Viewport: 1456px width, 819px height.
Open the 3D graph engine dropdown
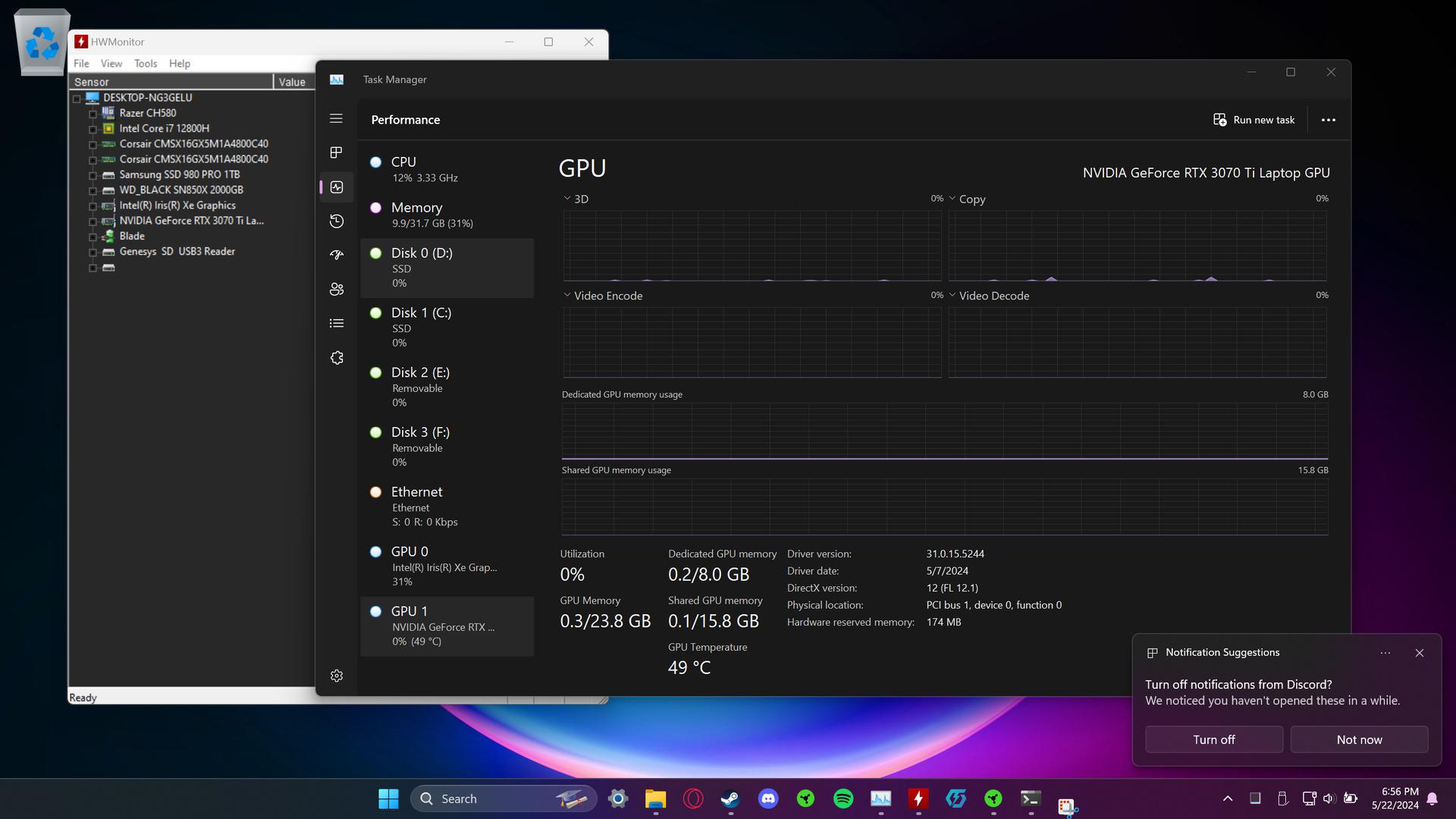coord(566,198)
